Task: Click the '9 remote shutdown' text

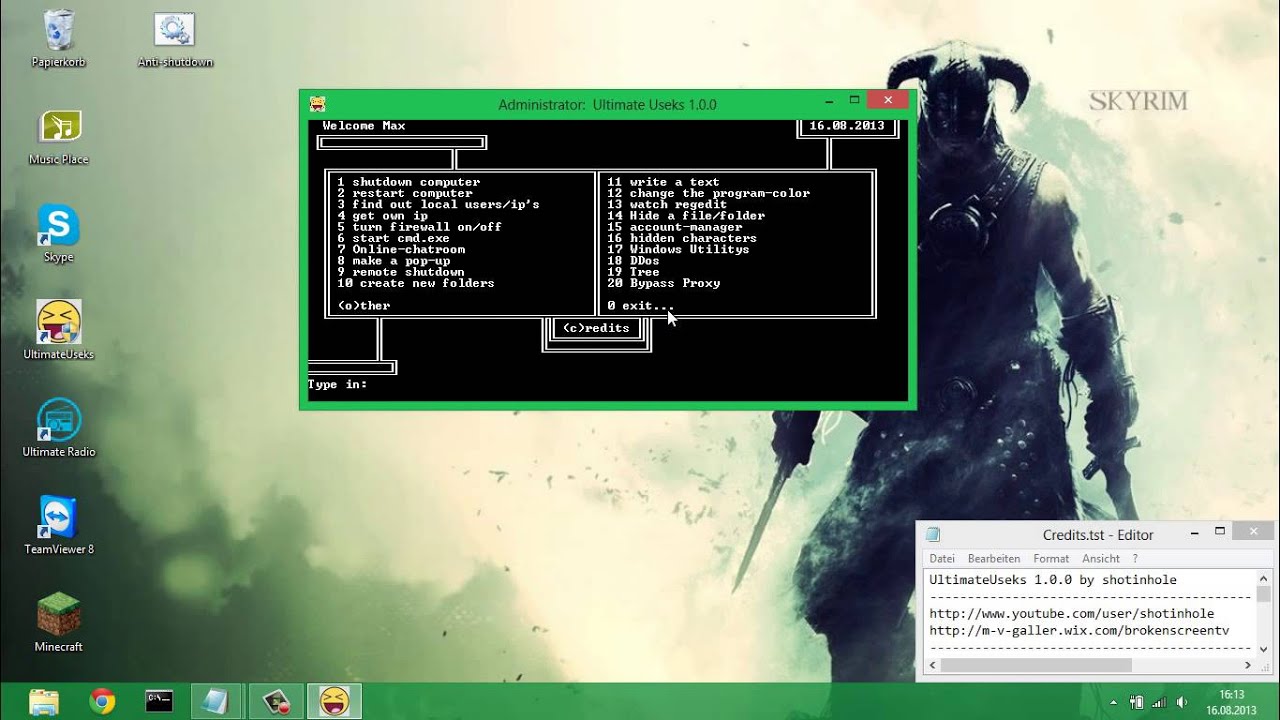Action: [401, 272]
